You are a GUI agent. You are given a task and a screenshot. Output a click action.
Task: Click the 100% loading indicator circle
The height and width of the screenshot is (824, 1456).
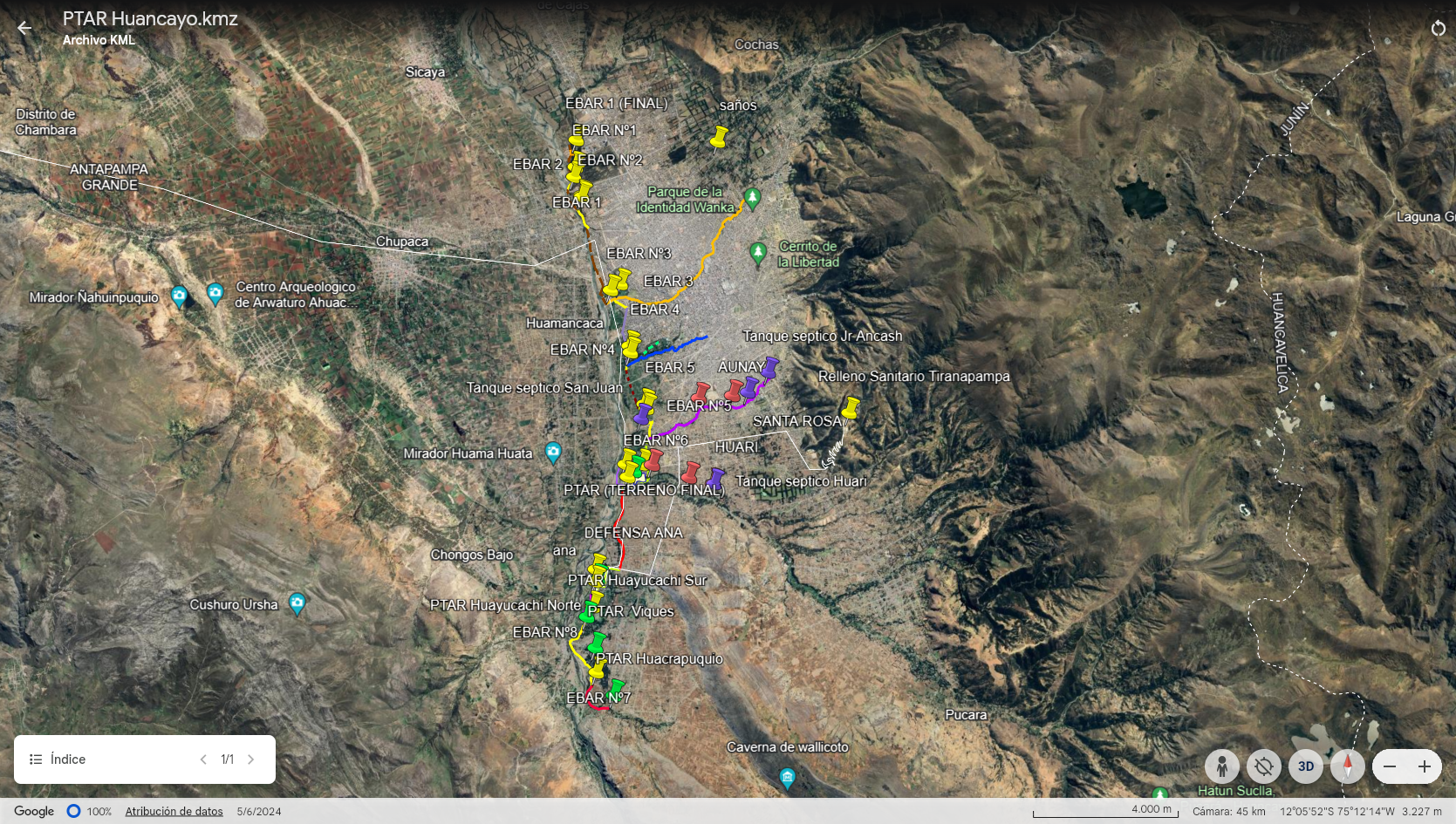click(x=74, y=811)
